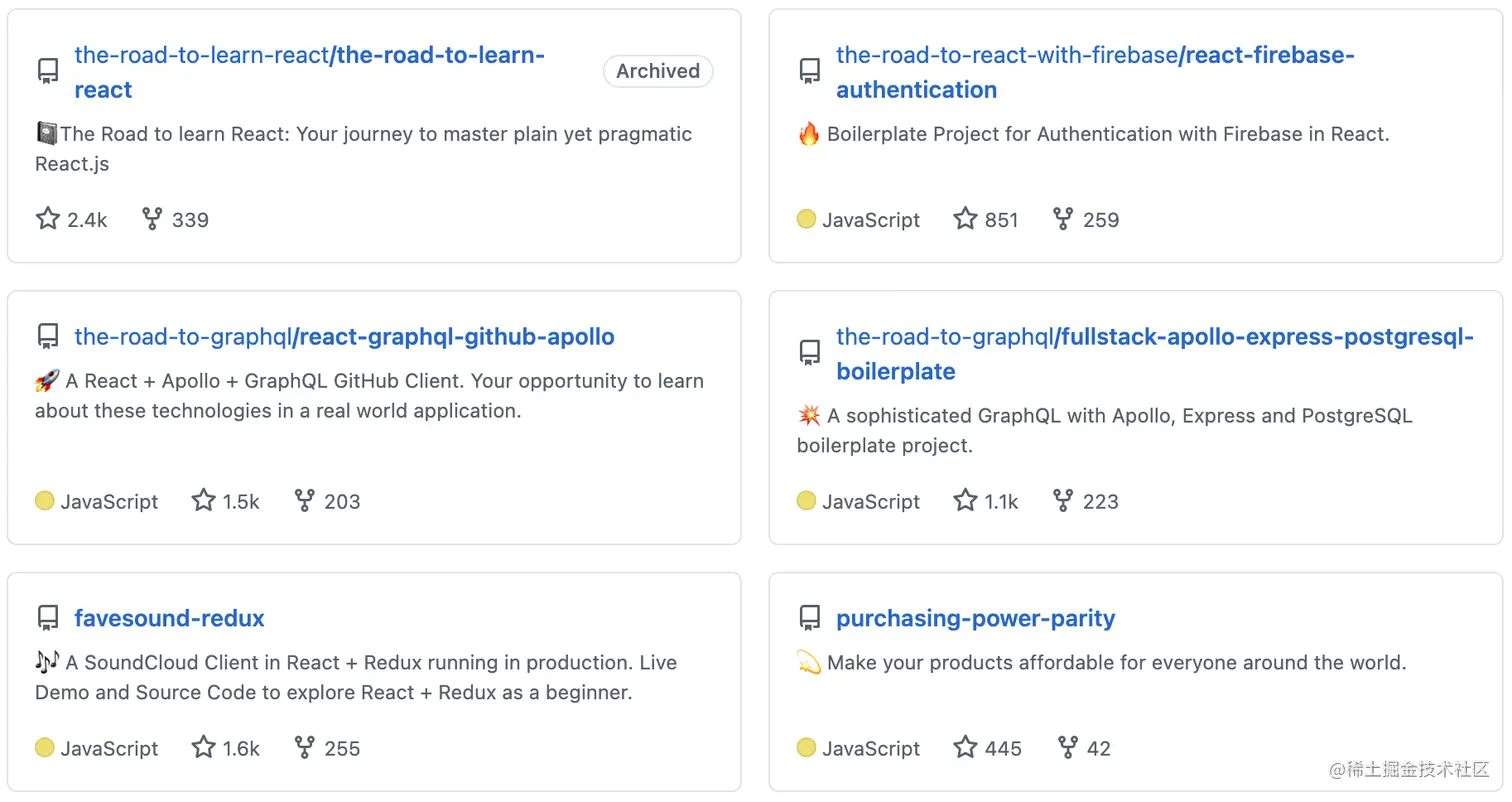Click the fork icon showing 259
The width and height of the screenshot is (1512, 802).
pyautogui.click(x=1063, y=219)
